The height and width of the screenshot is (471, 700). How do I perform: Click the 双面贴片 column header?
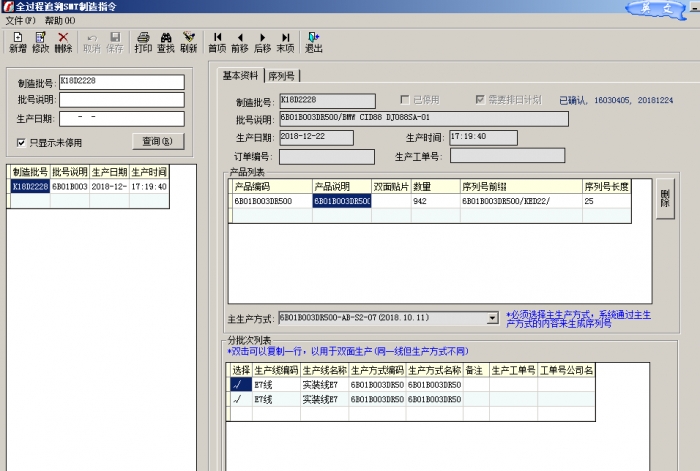coord(391,186)
